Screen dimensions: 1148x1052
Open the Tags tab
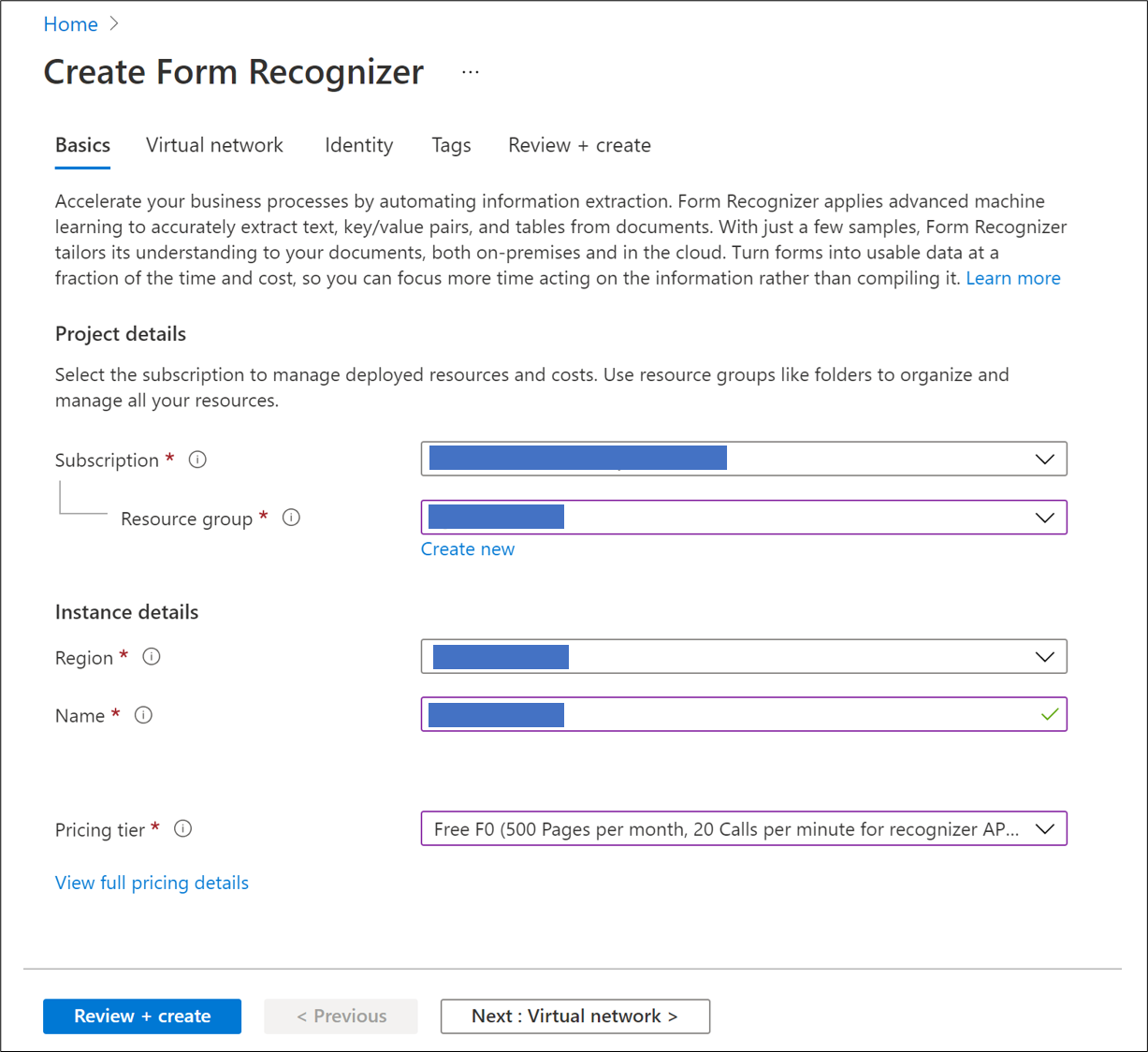click(x=451, y=145)
